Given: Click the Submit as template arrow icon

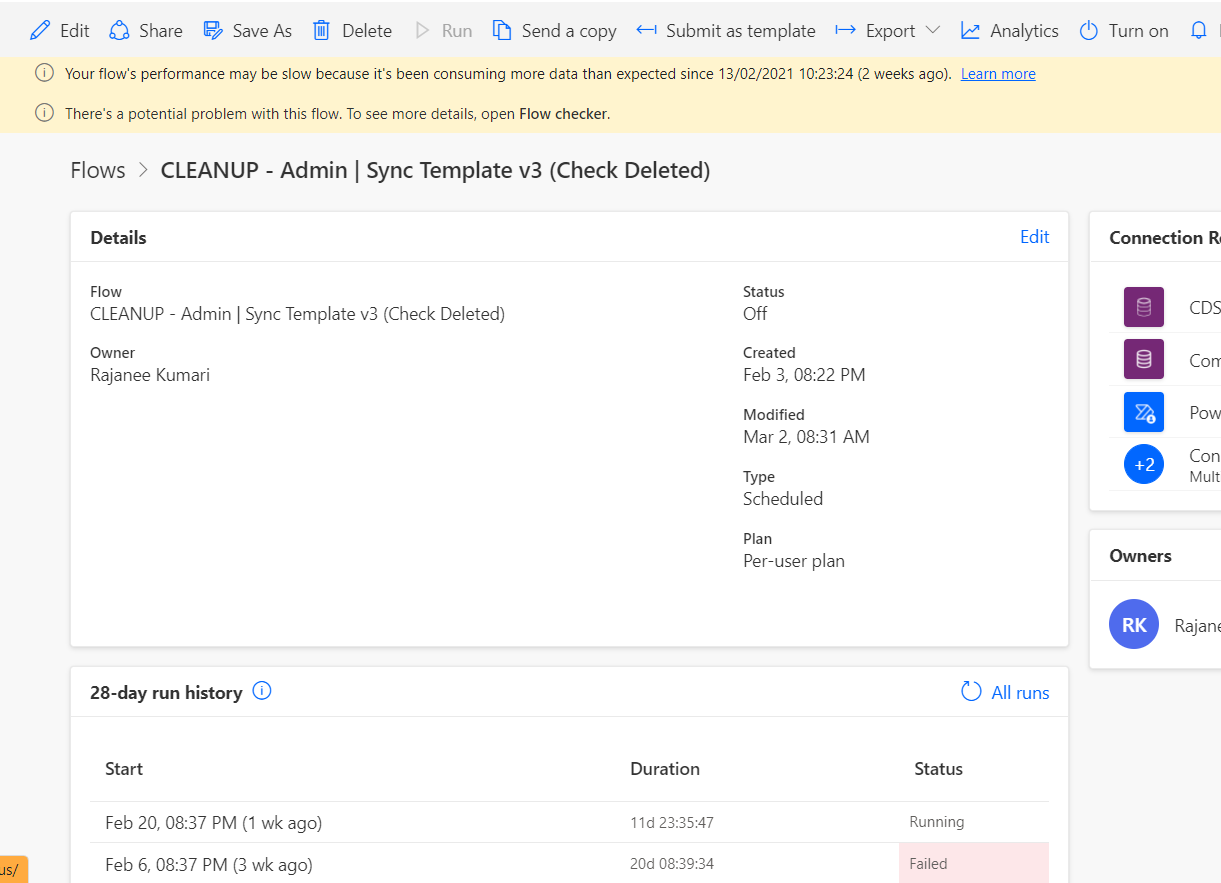Looking at the screenshot, I should (647, 31).
